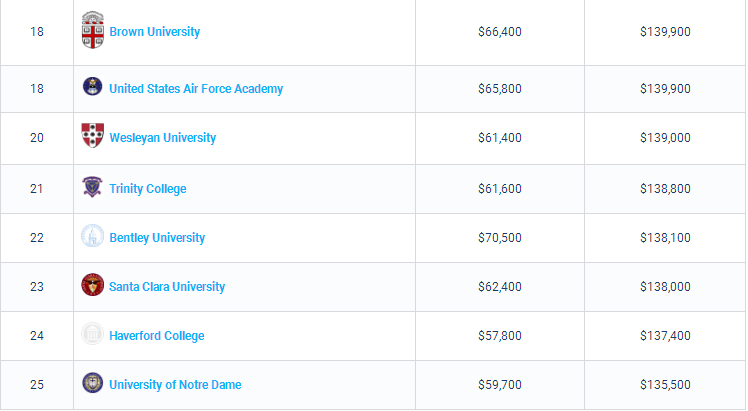Visit the Haverford College link
This screenshot has width=748, height=411.
click(x=157, y=336)
